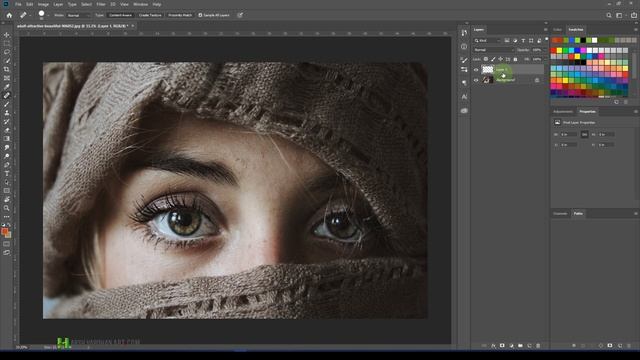Select the Clone Stamp tool
The height and width of the screenshot is (360, 640).
tap(7, 113)
